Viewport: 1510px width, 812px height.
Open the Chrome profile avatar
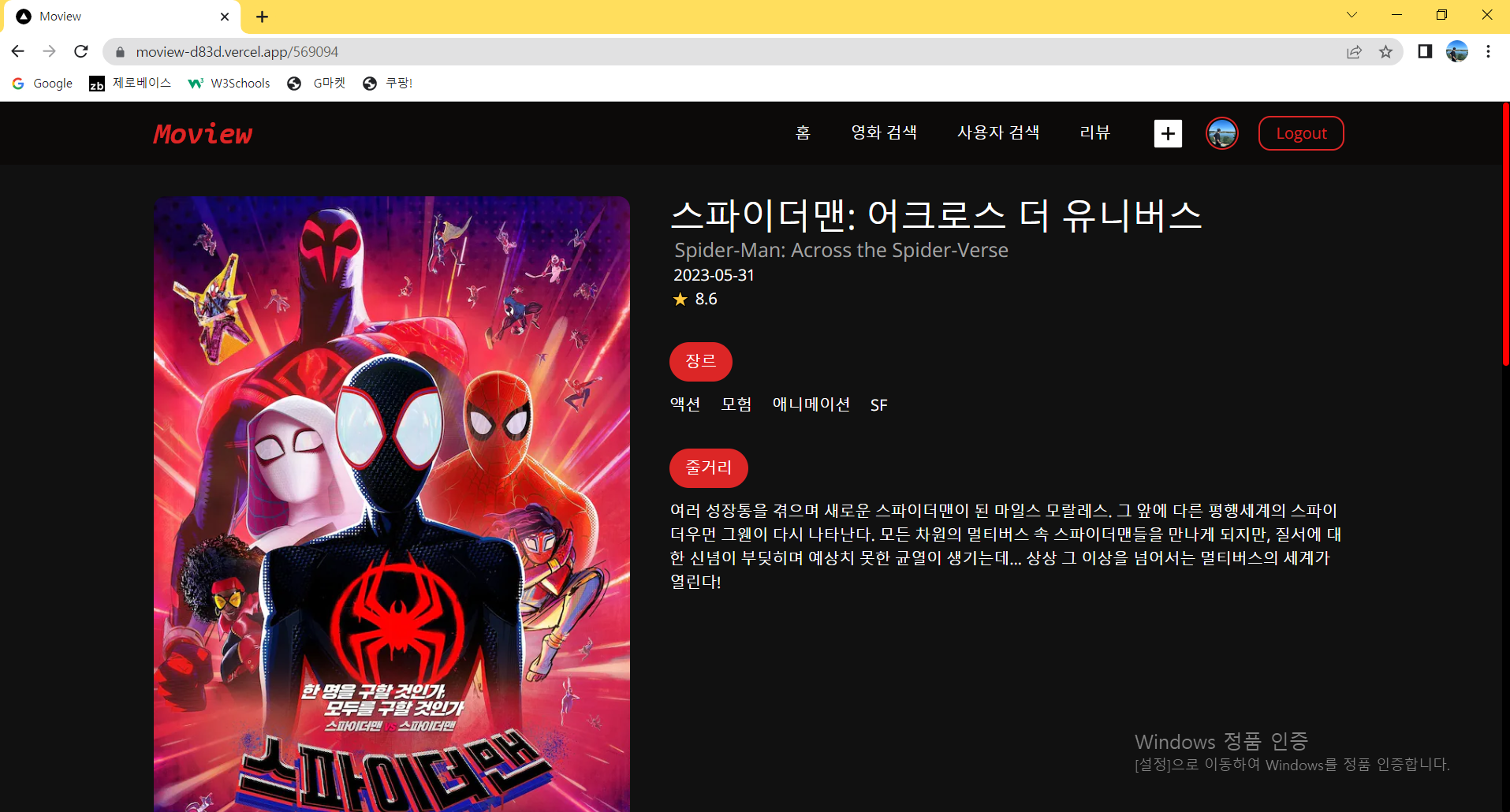click(x=1457, y=51)
